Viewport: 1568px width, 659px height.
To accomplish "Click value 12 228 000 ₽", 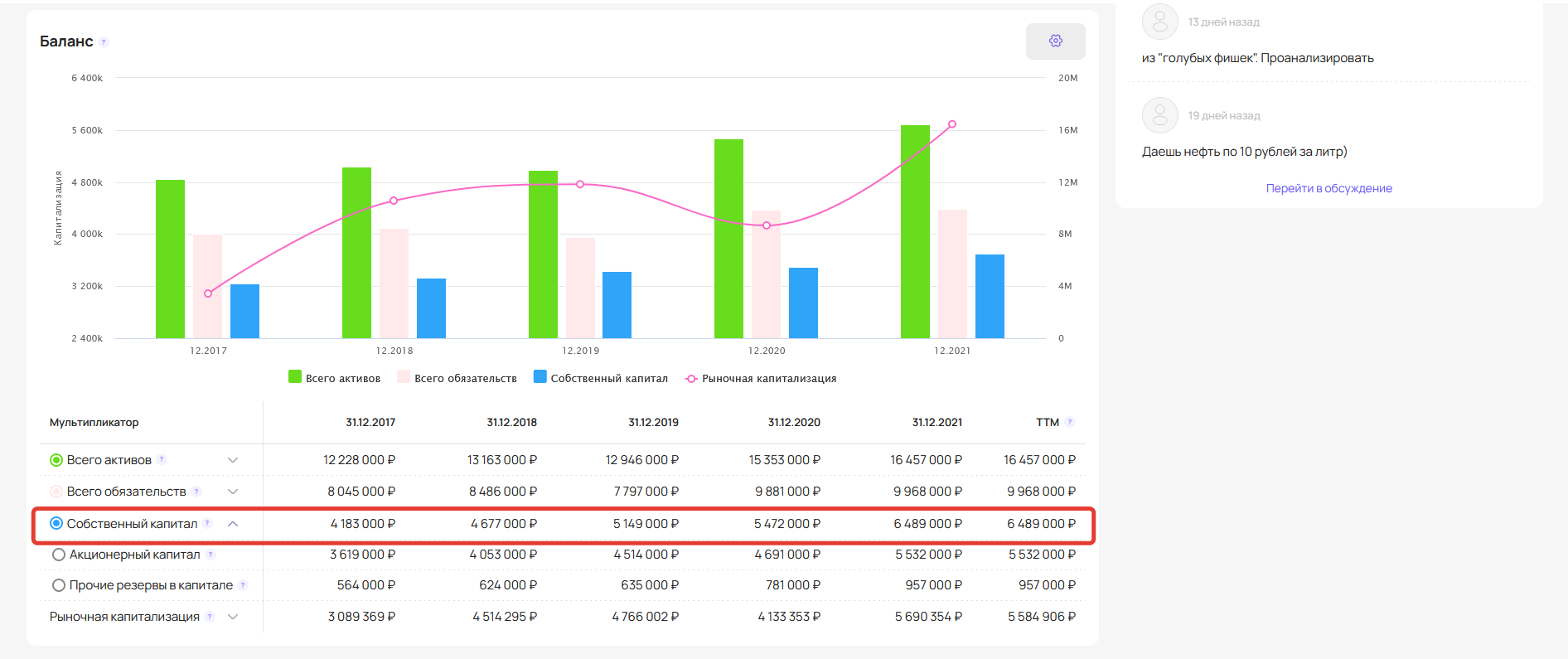I will coord(359,460).
